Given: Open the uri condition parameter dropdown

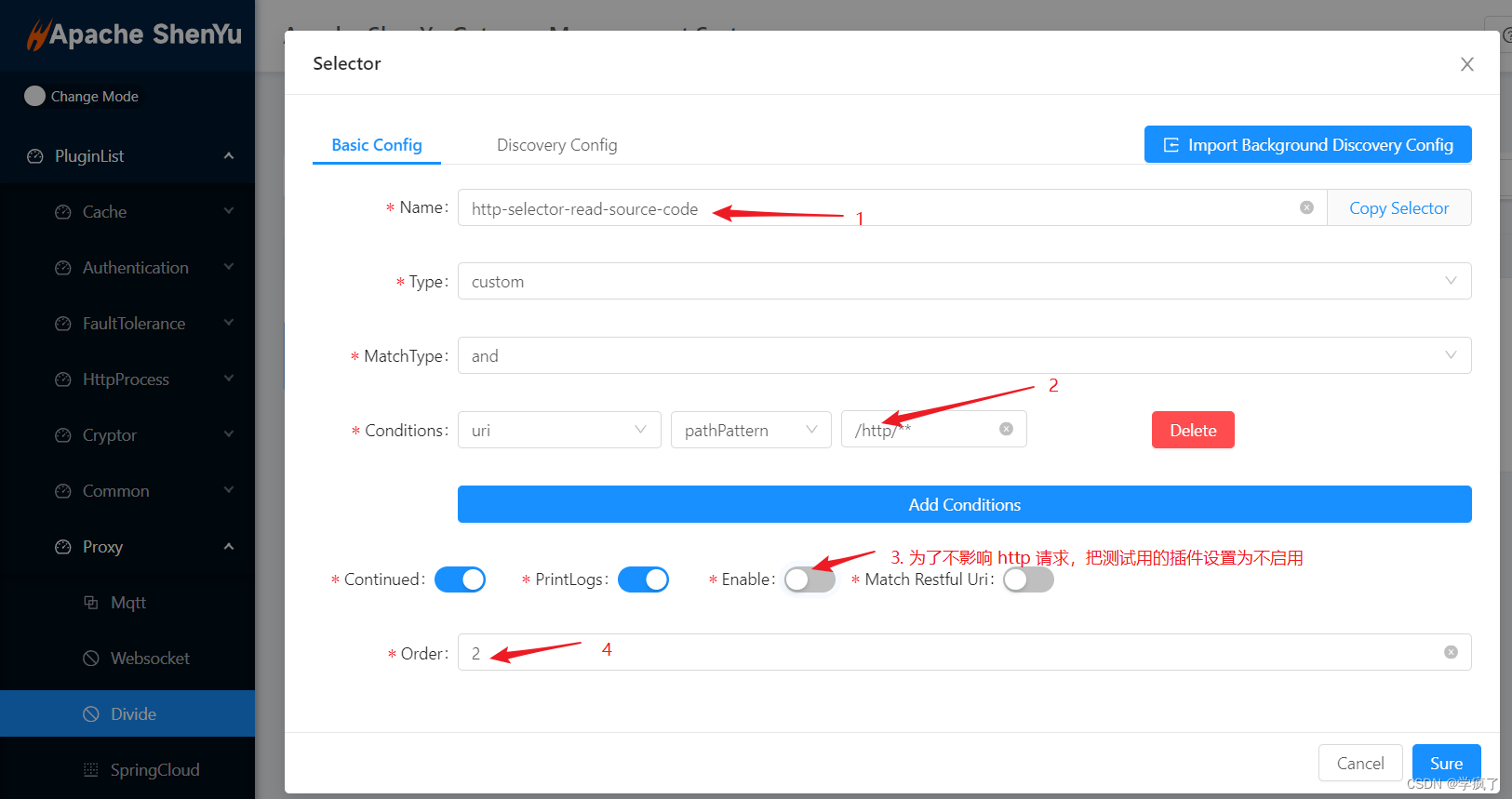Looking at the screenshot, I should pyautogui.click(x=559, y=430).
